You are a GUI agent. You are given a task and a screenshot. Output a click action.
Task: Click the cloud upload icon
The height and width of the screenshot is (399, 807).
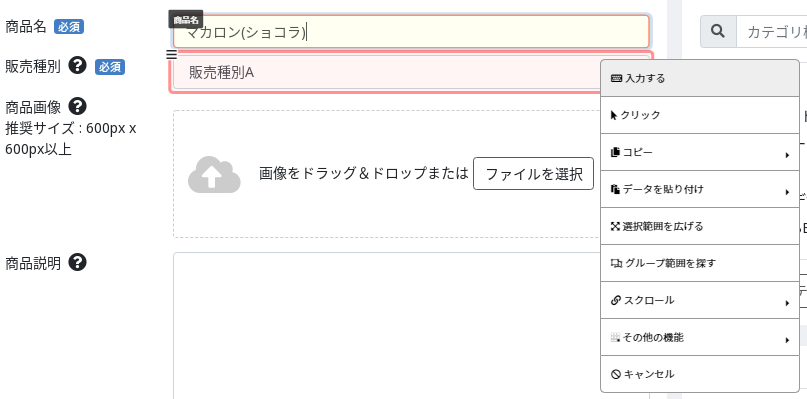[214, 175]
